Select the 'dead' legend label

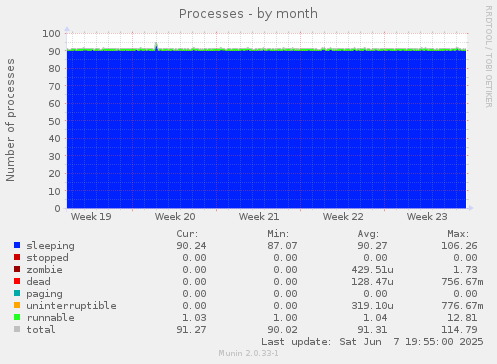(38, 282)
